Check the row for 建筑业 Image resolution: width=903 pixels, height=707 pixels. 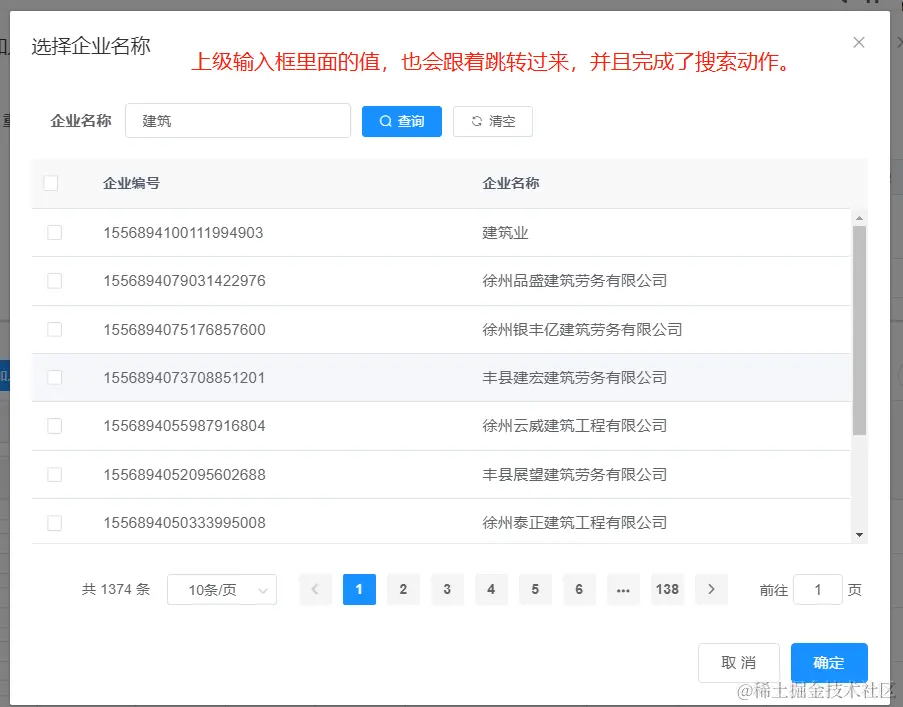[54, 233]
